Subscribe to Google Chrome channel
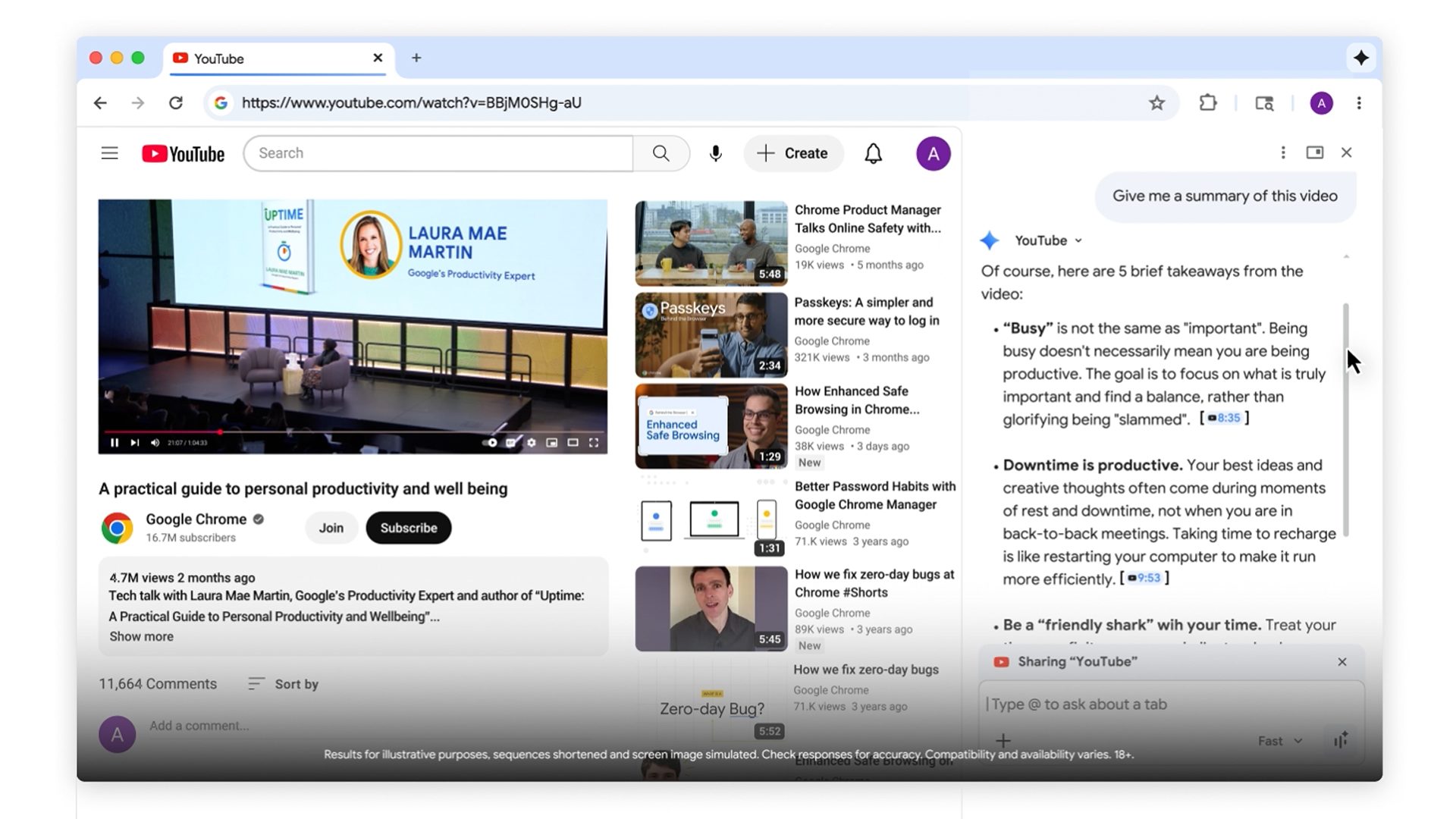This screenshot has width=1456, height=819. click(408, 528)
